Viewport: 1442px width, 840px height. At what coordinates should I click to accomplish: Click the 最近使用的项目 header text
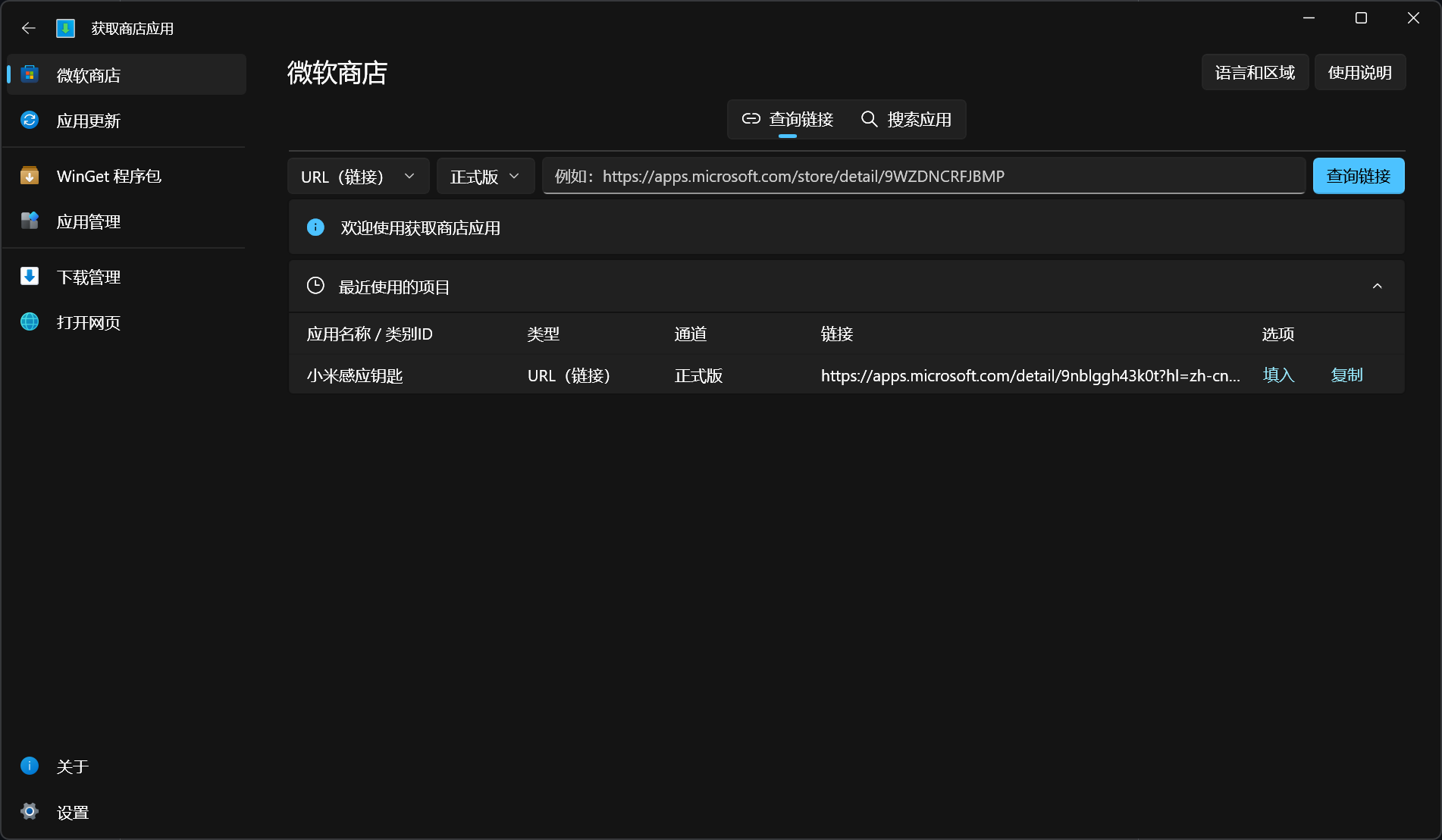click(x=393, y=287)
